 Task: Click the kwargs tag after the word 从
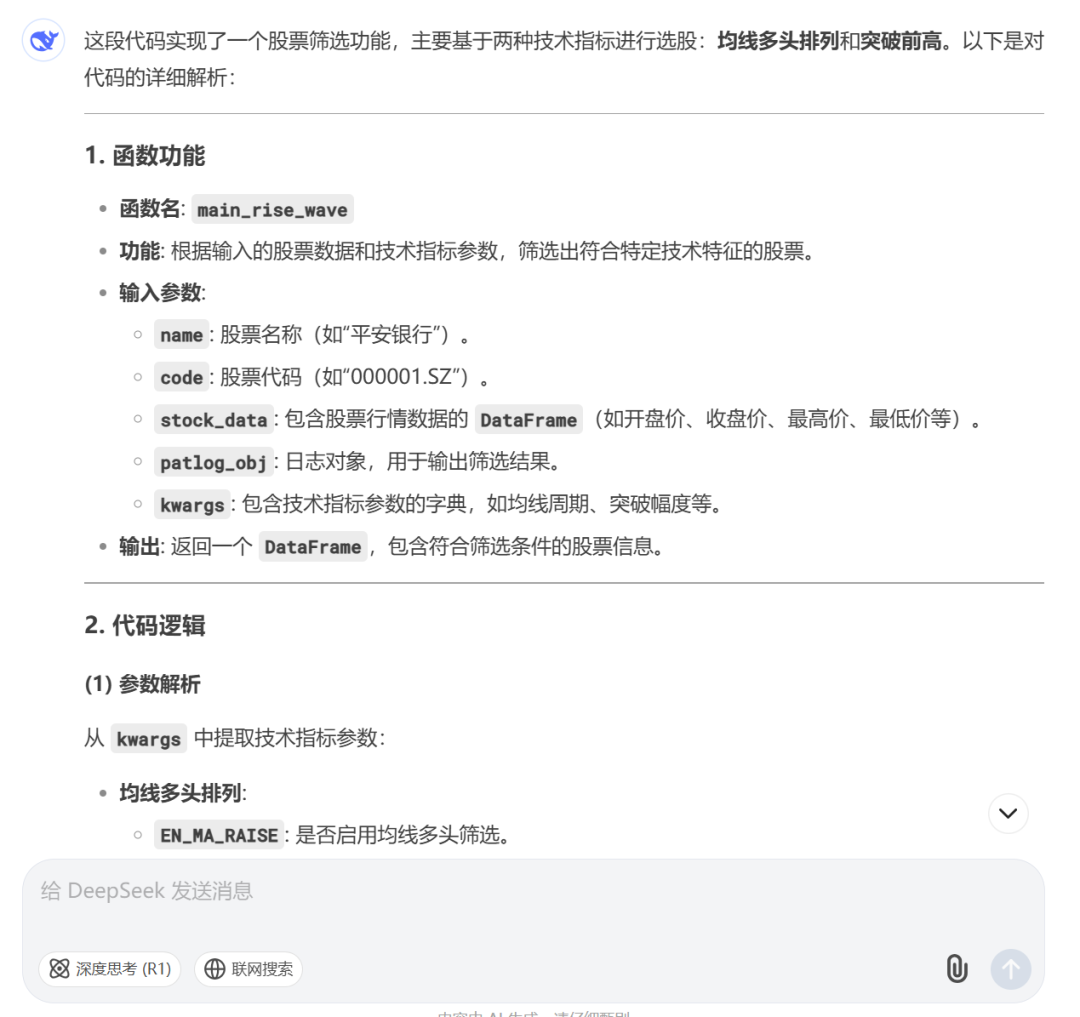[149, 739]
